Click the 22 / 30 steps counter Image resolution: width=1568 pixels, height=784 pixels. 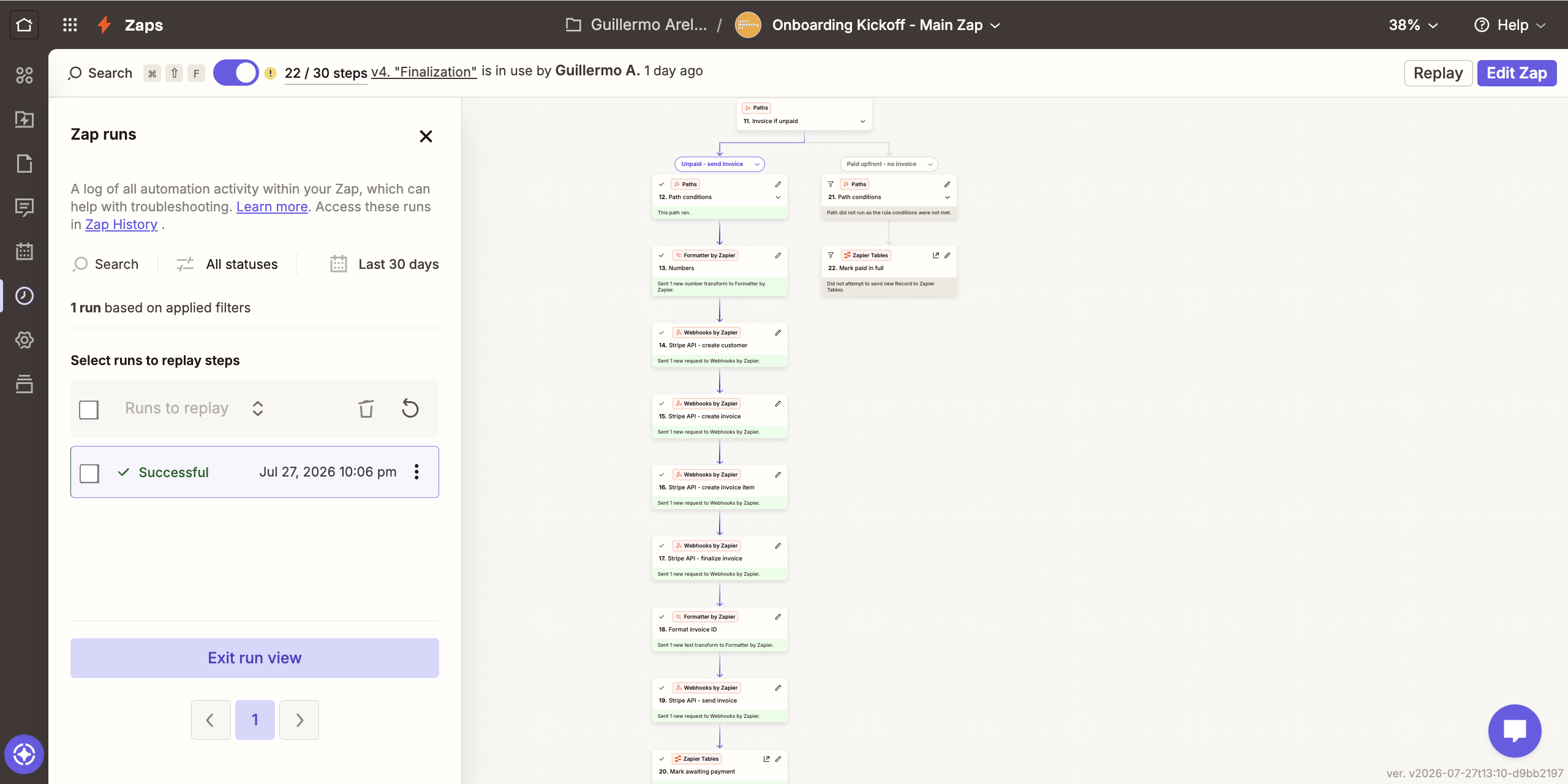(x=326, y=73)
